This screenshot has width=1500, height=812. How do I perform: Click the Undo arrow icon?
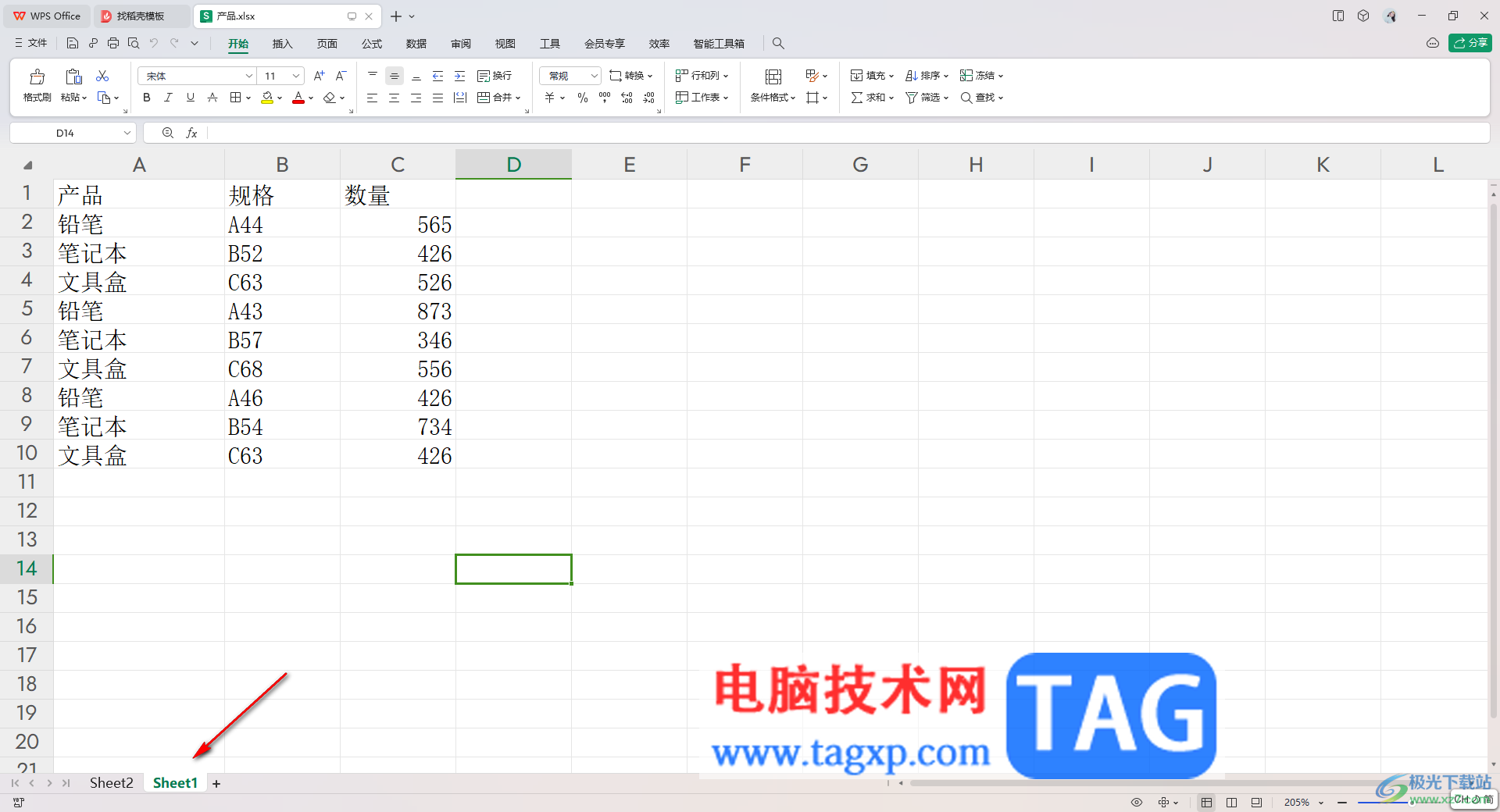pyautogui.click(x=154, y=43)
